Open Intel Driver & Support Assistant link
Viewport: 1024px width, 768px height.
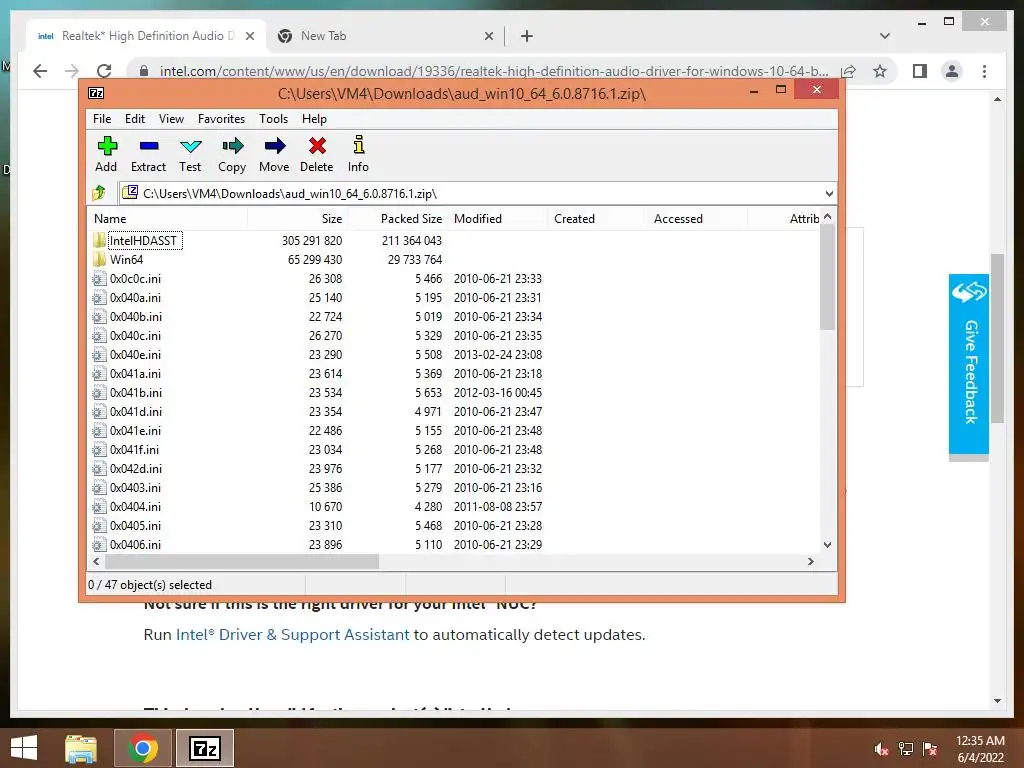293,635
